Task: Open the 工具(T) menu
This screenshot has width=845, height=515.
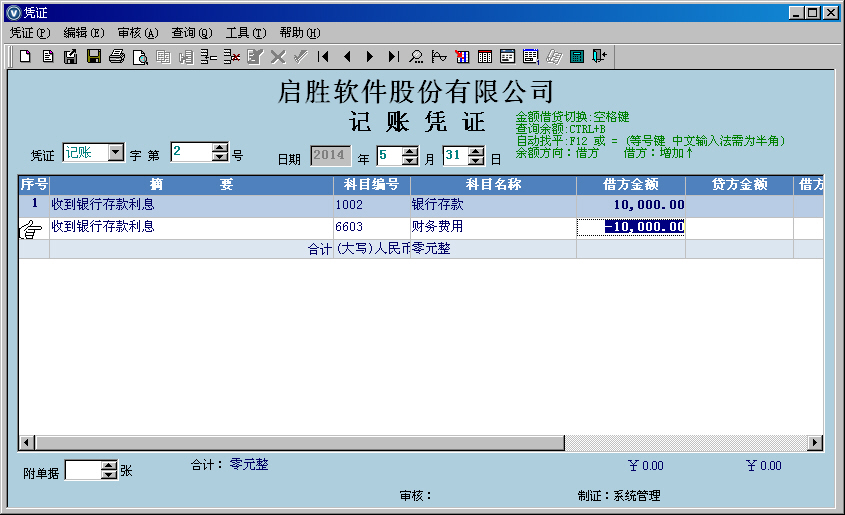Action: click(246, 33)
